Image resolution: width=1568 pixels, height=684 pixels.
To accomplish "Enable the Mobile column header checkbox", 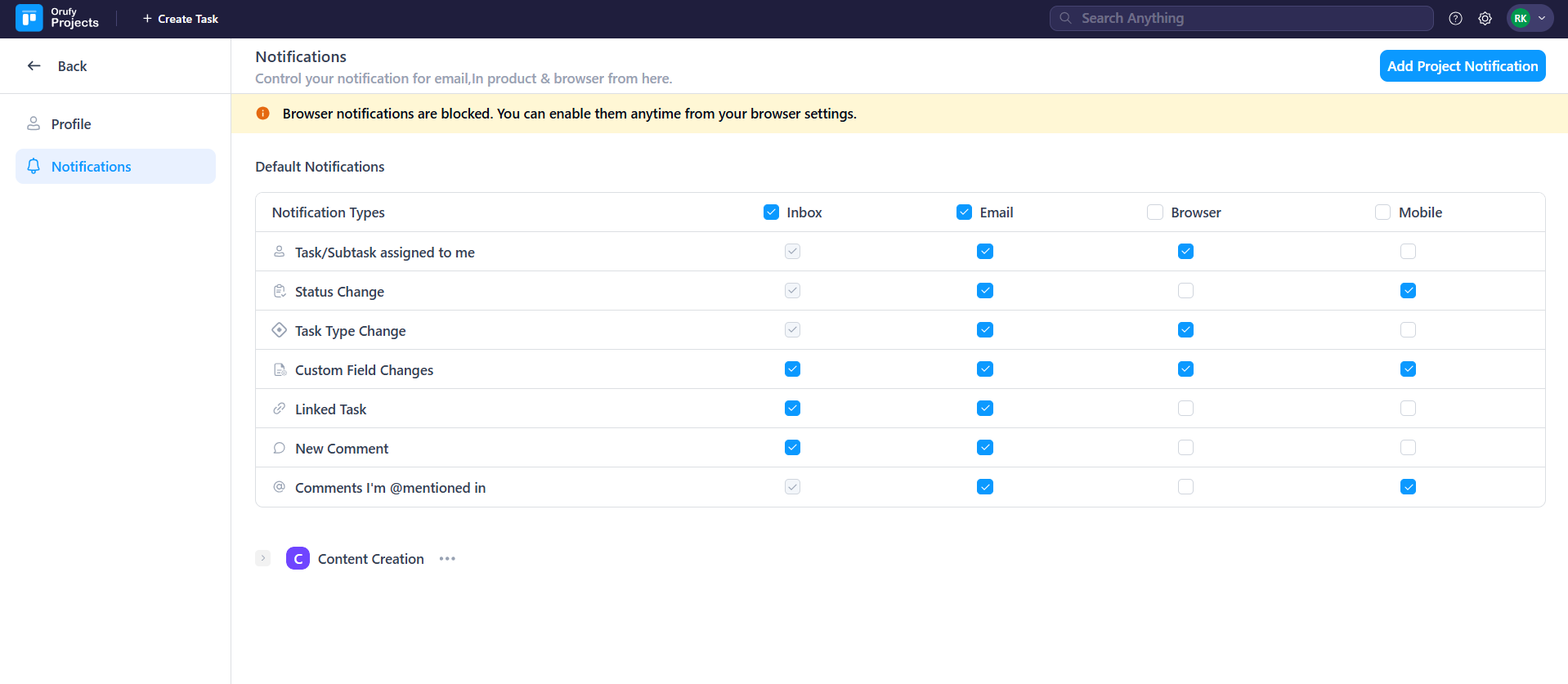I will coord(1382,212).
